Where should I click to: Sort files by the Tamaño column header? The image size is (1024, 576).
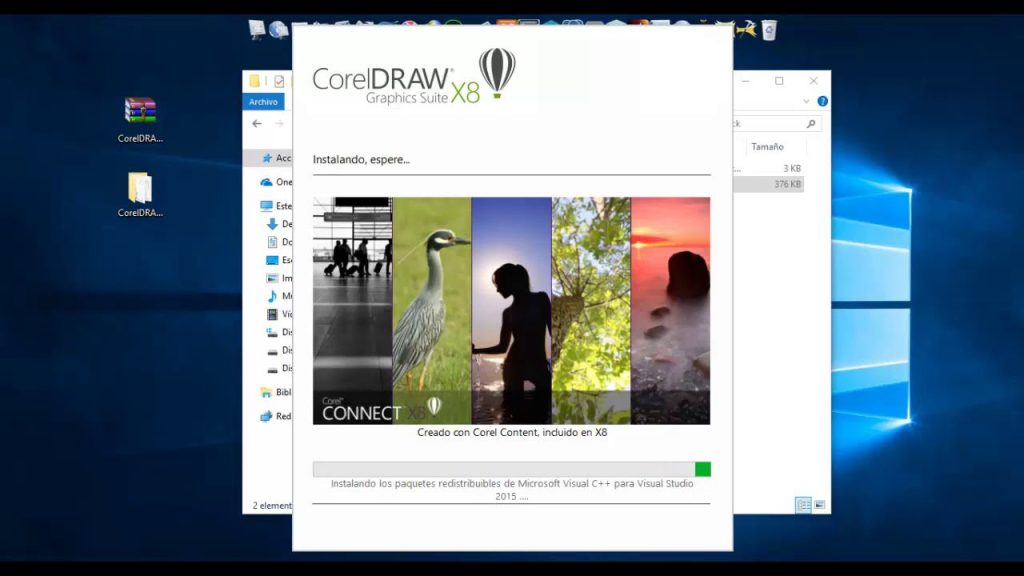766,146
